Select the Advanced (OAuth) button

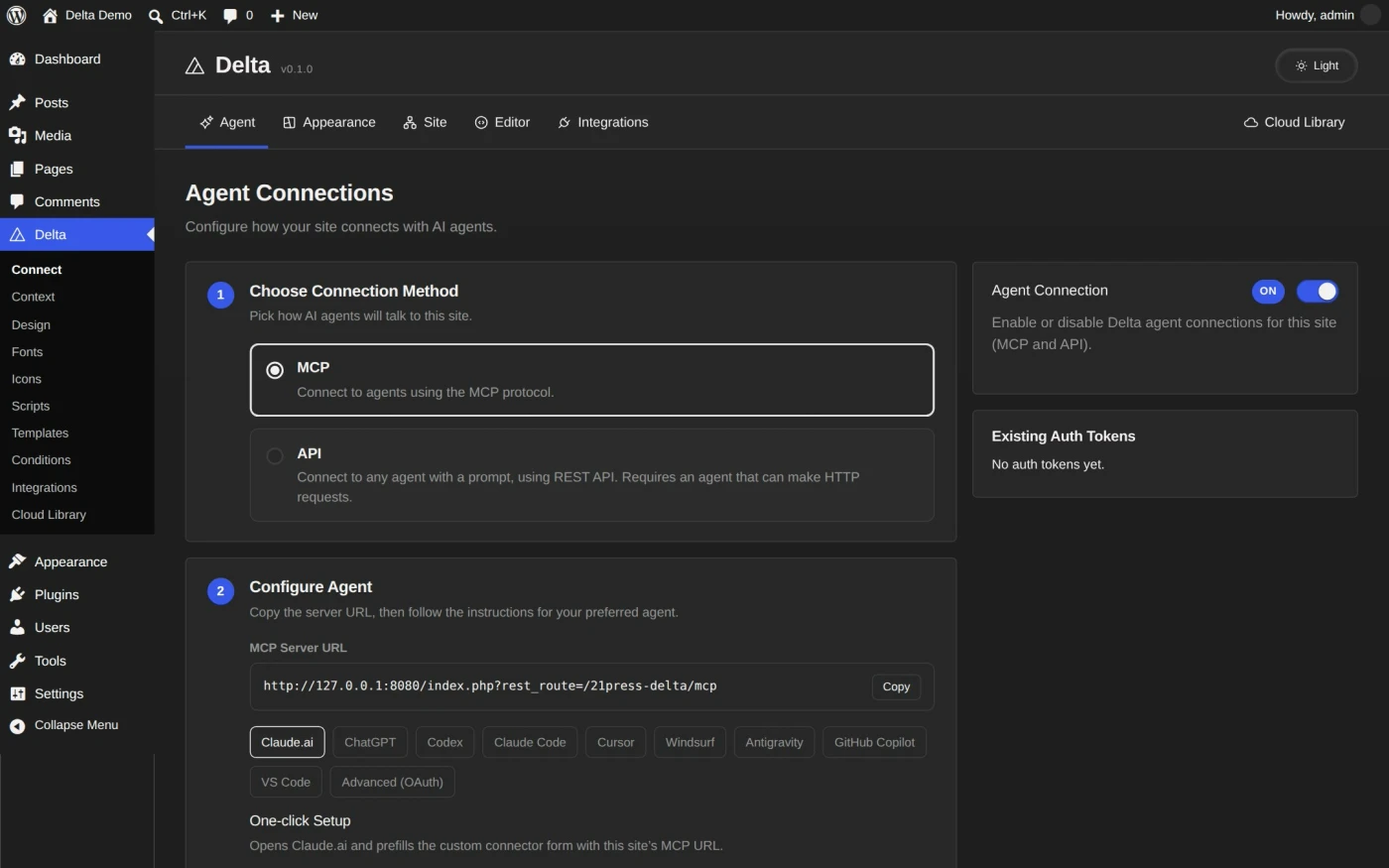tap(392, 782)
